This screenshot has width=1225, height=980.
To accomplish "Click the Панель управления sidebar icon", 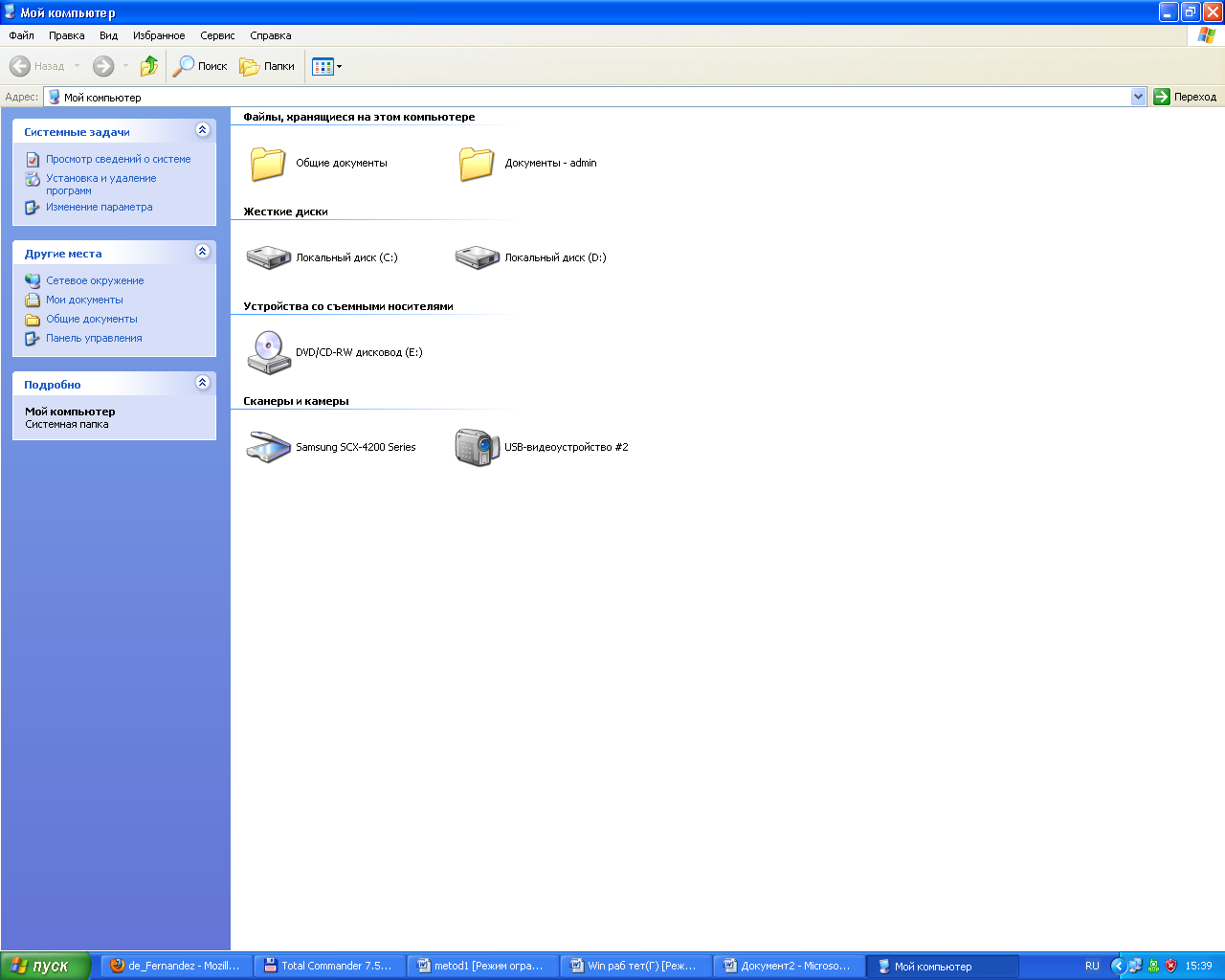I will [x=33, y=338].
